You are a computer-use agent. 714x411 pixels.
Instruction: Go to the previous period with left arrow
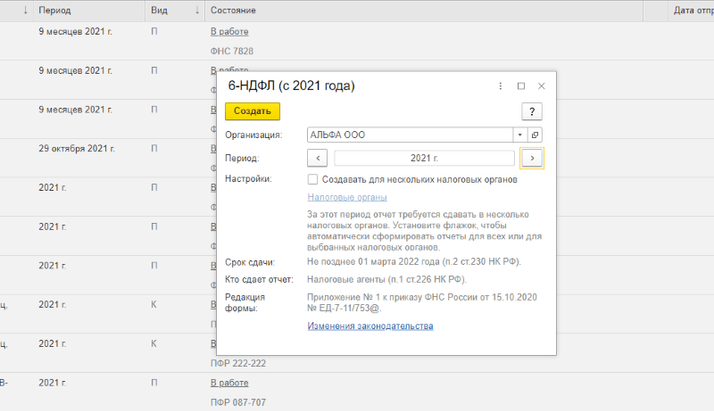click(317, 158)
